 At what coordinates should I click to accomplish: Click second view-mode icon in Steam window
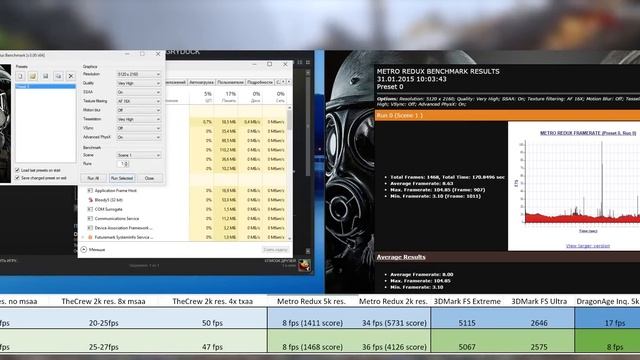[x=308, y=62]
